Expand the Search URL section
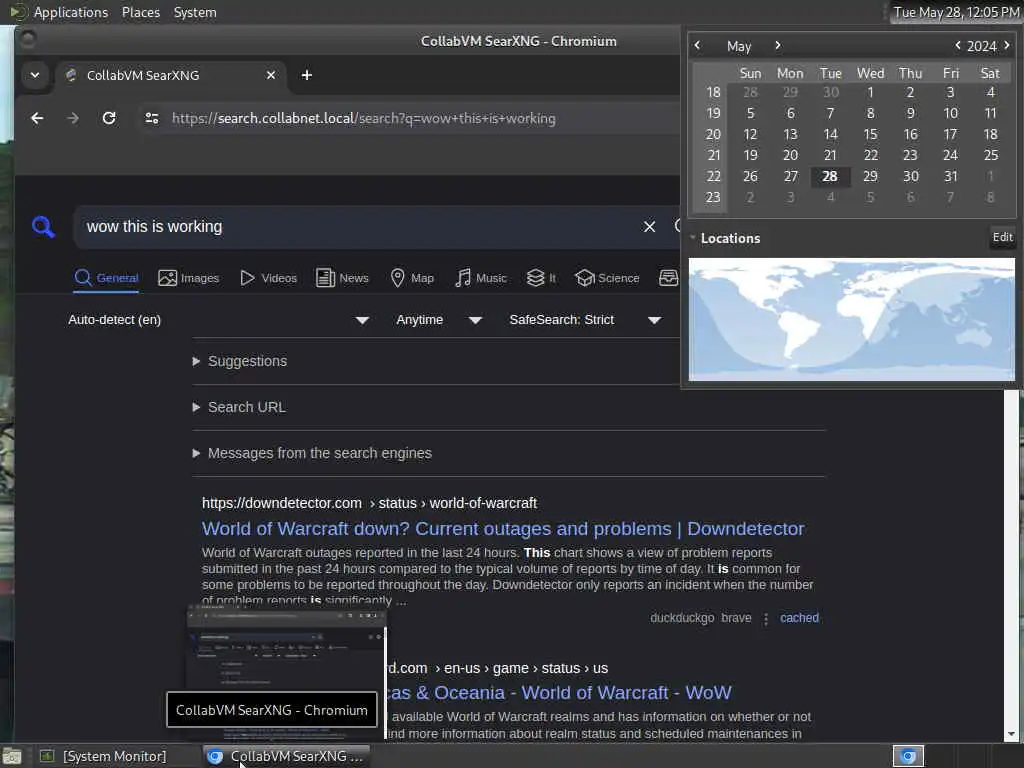The width and height of the screenshot is (1024, 768). pos(239,407)
